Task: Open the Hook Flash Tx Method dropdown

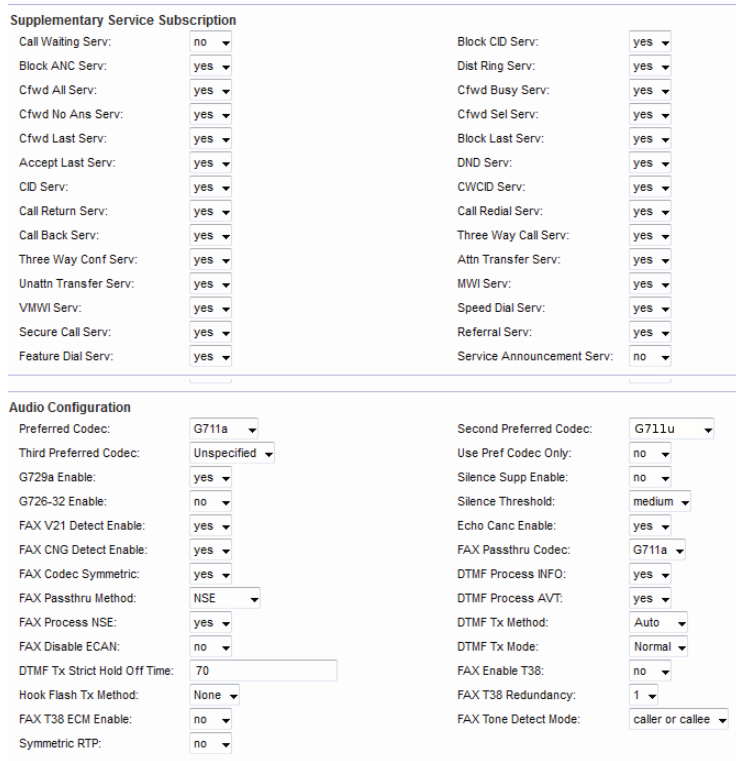Action: (x=215, y=695)
